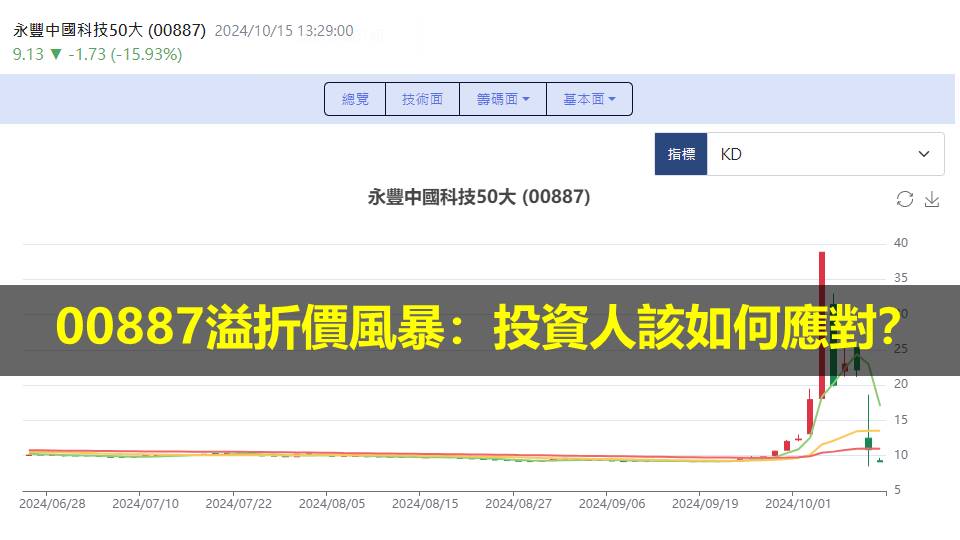
Task: Click the 40 price axis label
Action: 901,243
